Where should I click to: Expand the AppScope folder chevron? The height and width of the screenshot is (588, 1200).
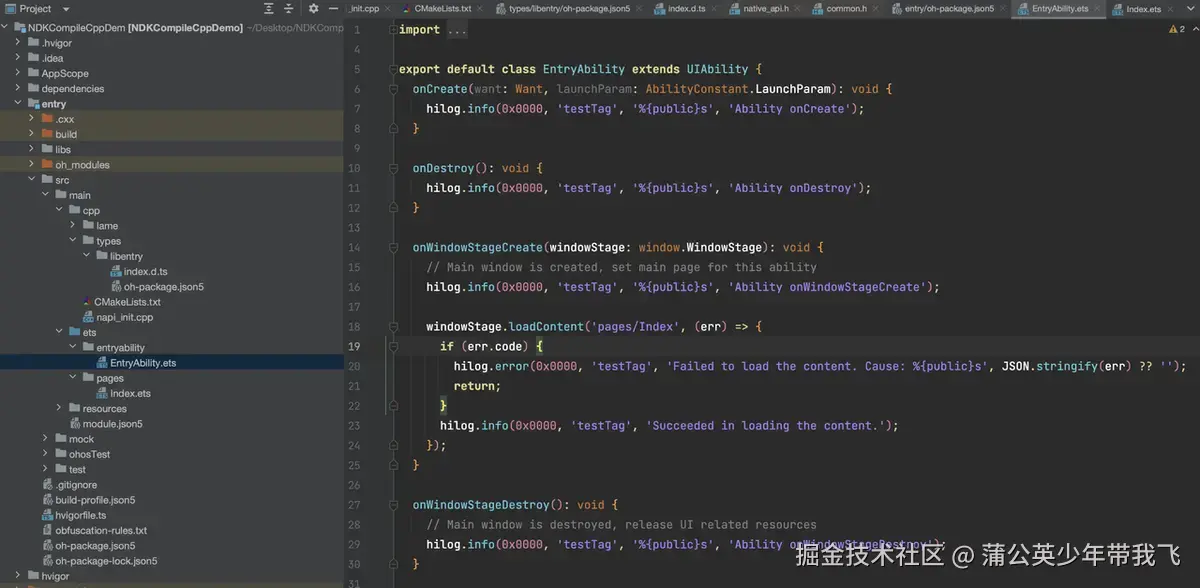point(19,73)
